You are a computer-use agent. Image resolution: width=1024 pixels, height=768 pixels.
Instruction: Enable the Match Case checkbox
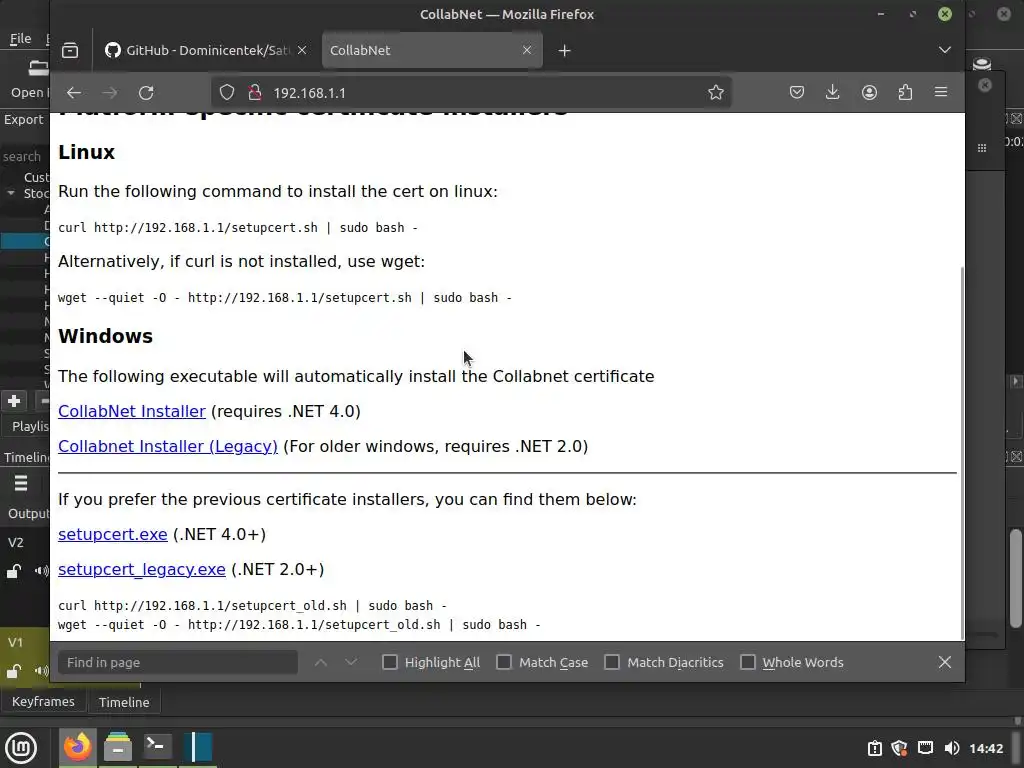click(504, 662)
